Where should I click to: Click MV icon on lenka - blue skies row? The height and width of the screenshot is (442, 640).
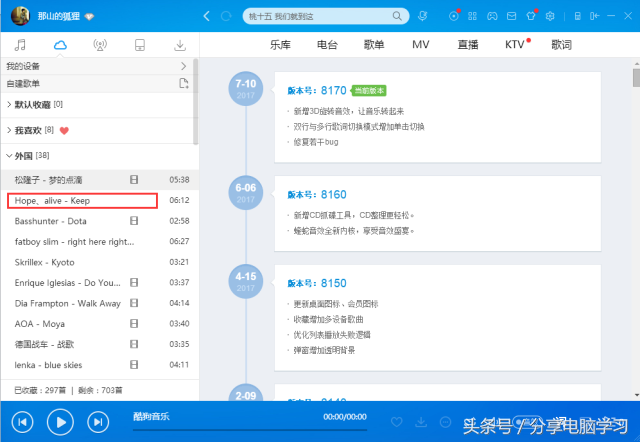(x=134, y=364)
